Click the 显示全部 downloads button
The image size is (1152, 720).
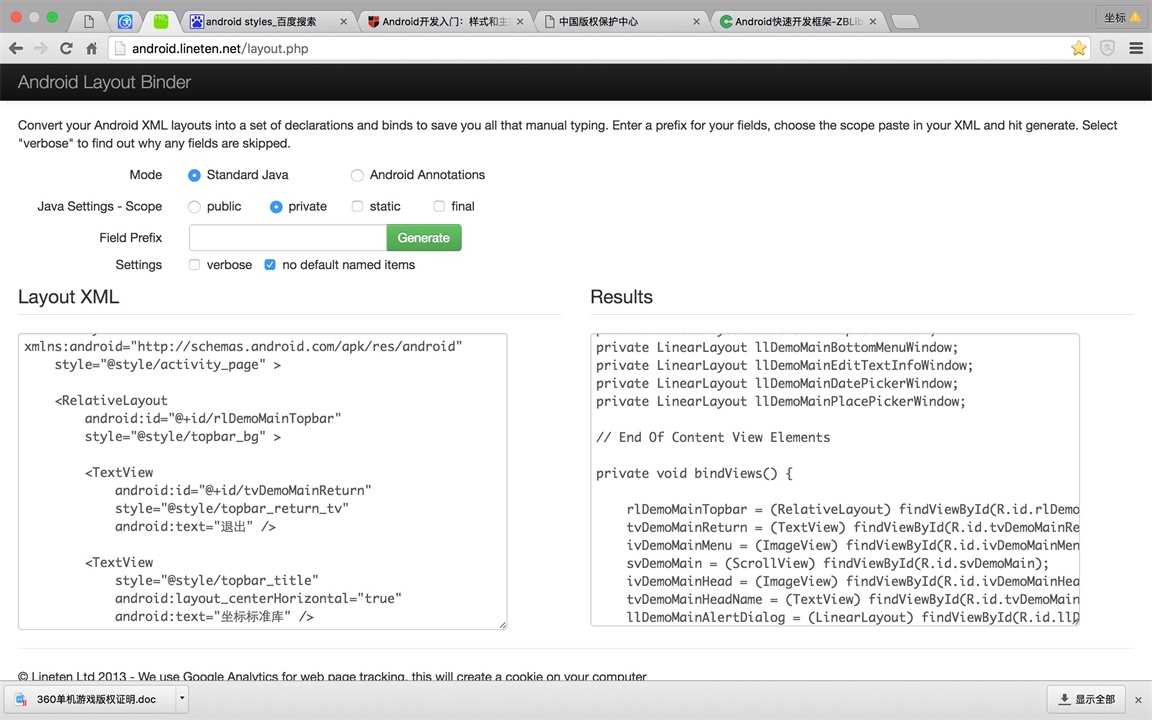(x=1086, y=699)
